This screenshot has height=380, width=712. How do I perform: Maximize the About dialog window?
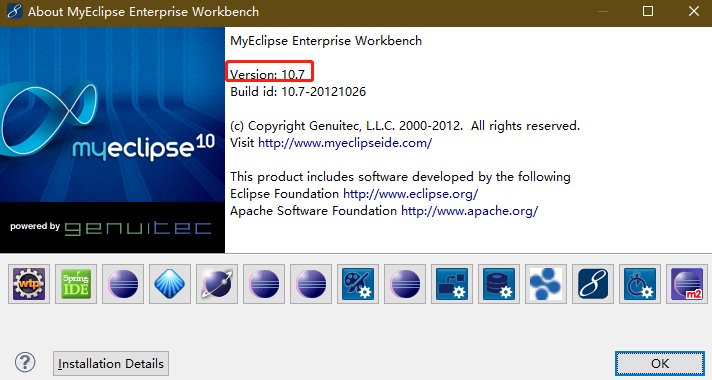[x=648, y=11]
